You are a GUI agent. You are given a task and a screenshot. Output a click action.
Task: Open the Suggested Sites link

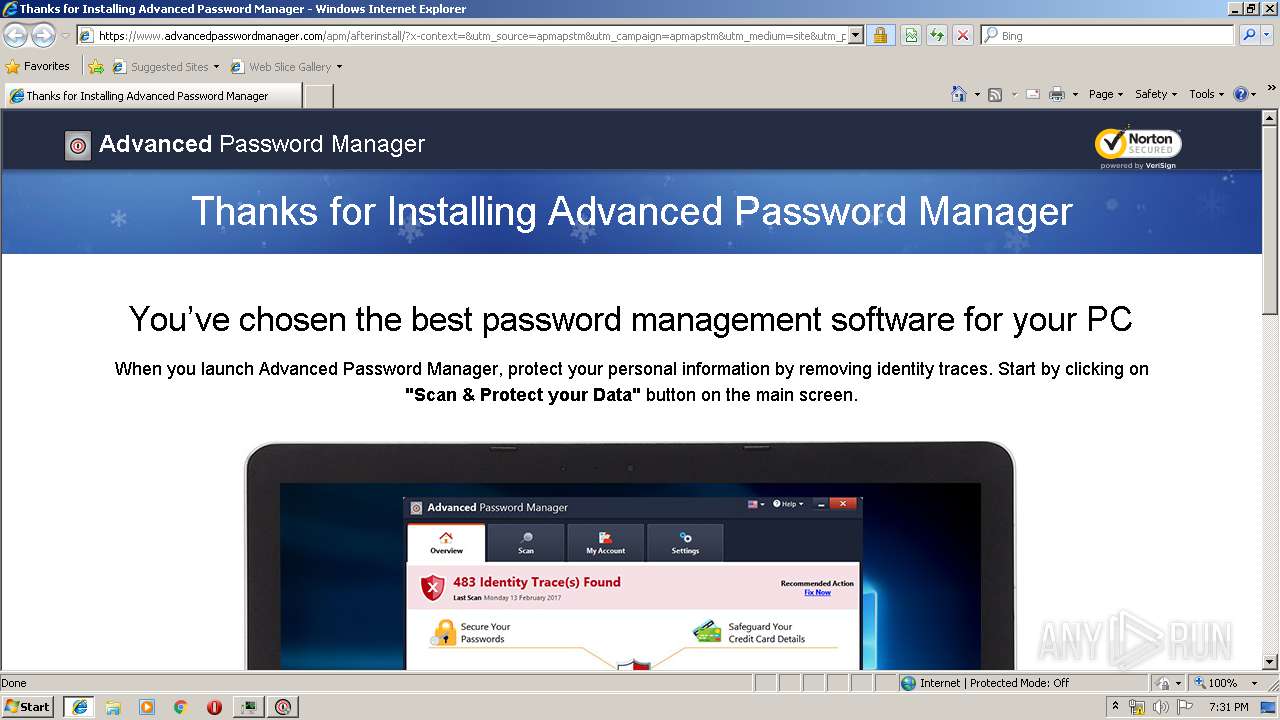[x=165, y=67]
